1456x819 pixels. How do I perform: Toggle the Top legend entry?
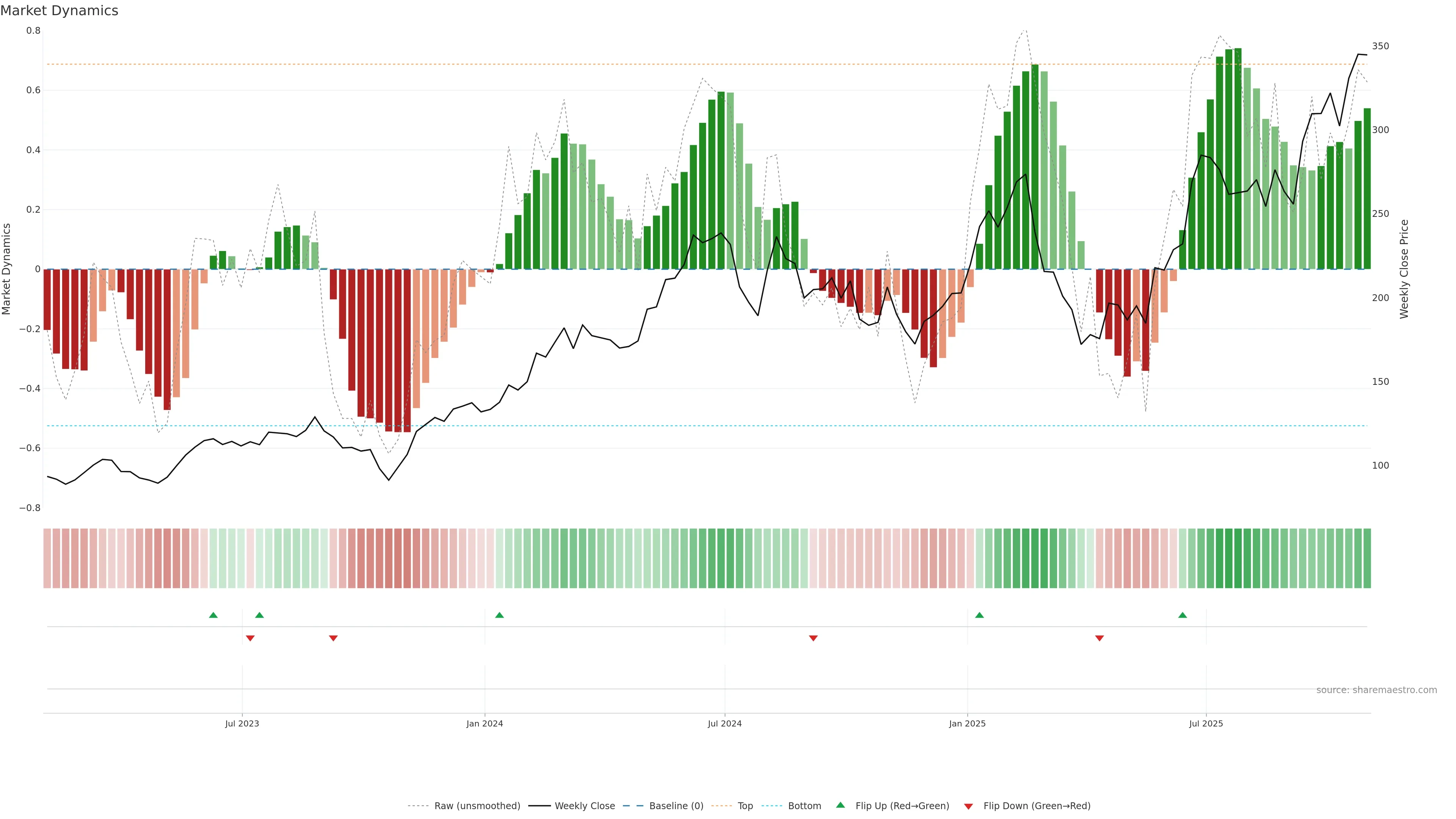[745, 805]
